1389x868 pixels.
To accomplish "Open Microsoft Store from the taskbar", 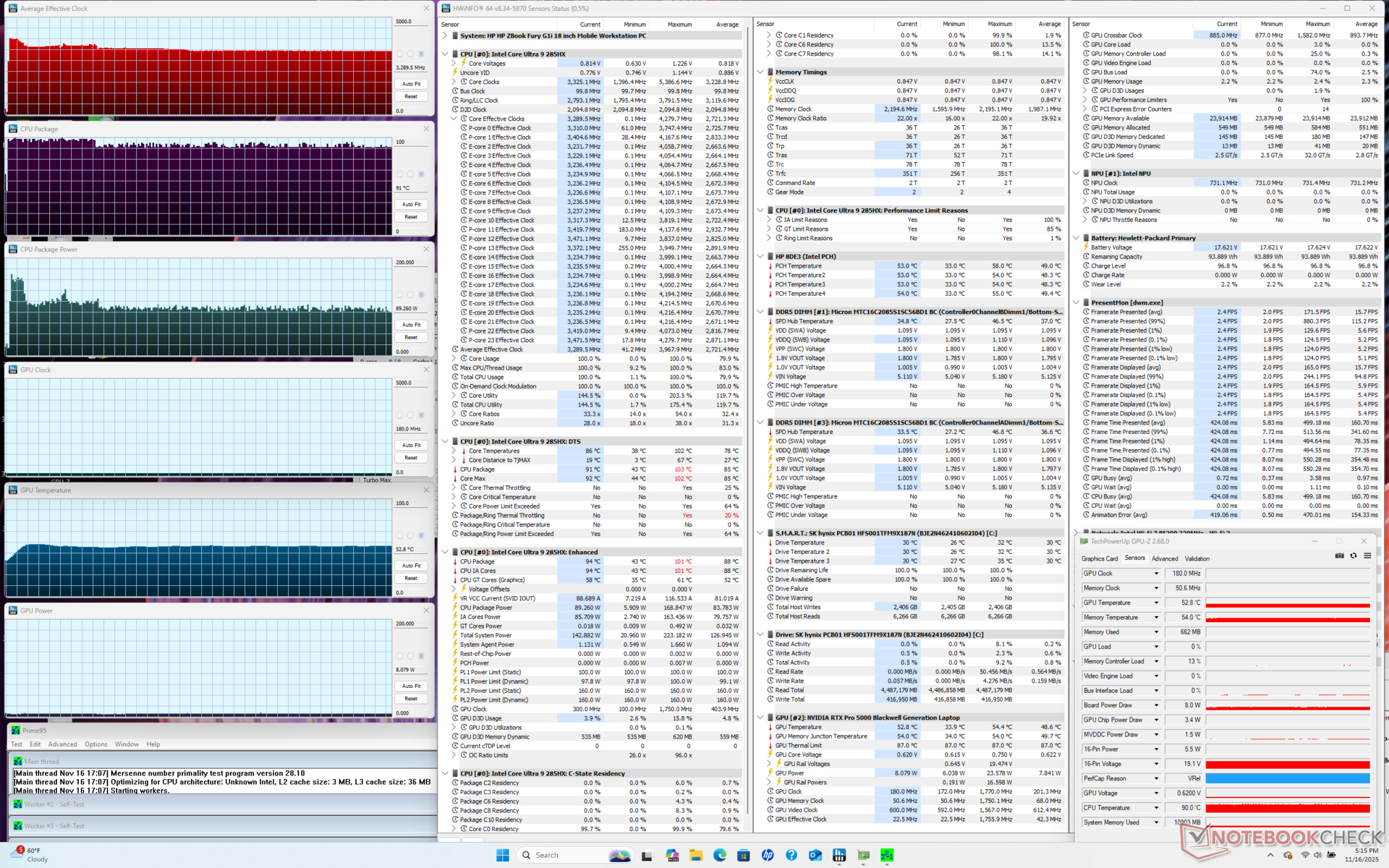I will click(743, 855).
